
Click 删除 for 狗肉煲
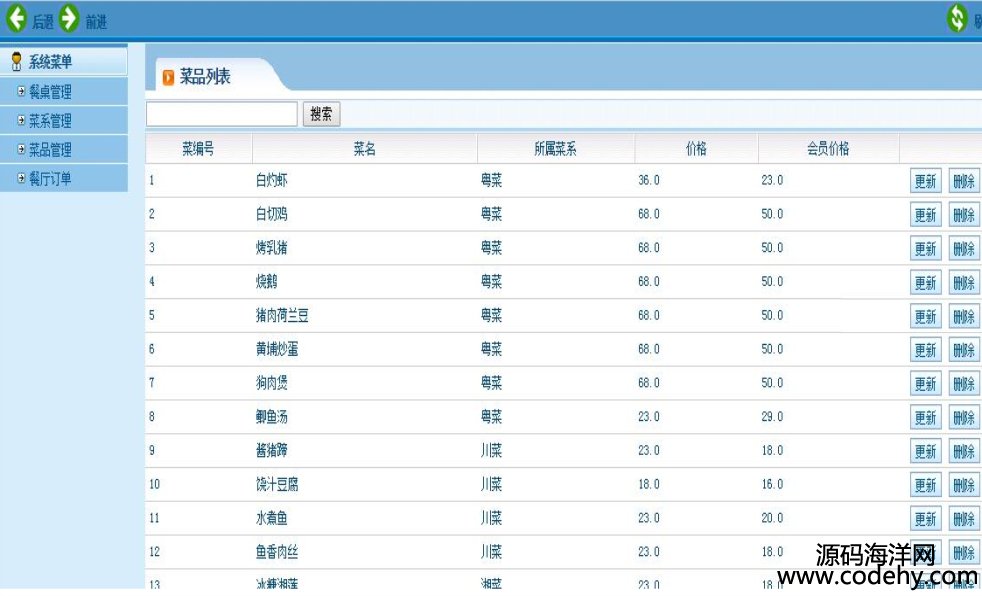[964, 384]
